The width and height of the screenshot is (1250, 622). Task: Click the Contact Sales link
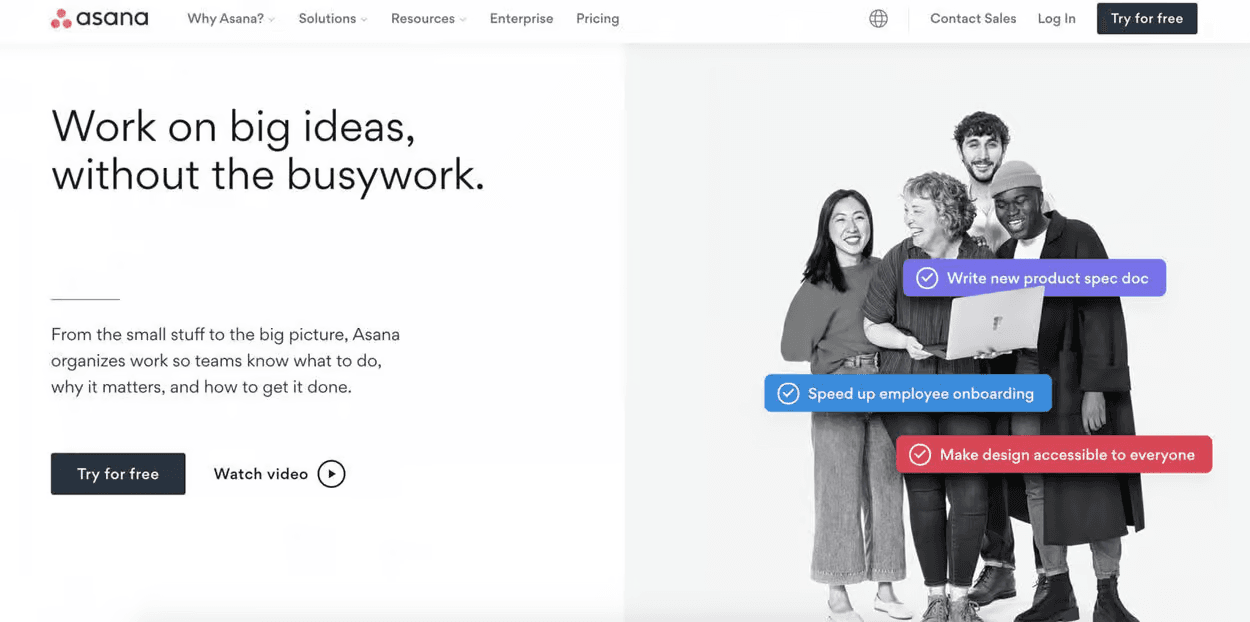pyautogui.click(x=972, y=19)
